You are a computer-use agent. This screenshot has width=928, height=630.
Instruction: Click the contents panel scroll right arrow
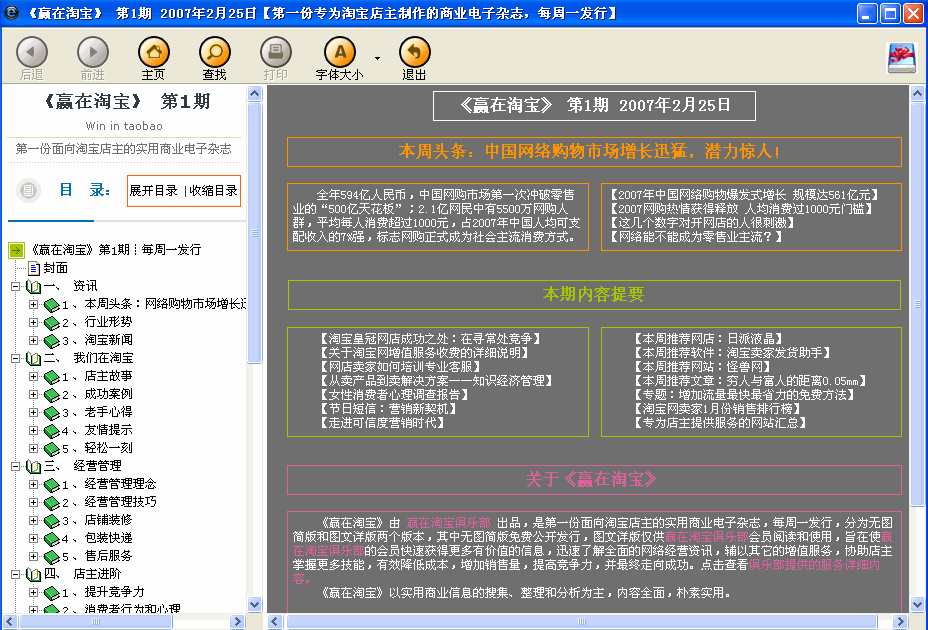tap(238, 622)
